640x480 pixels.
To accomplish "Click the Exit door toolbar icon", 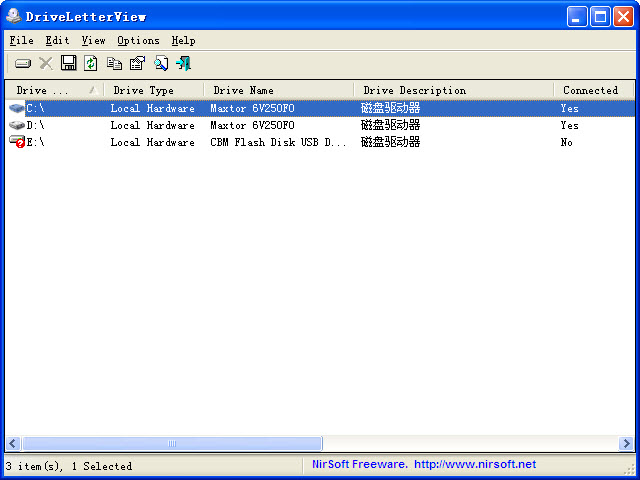I will [x=184, y=64].
